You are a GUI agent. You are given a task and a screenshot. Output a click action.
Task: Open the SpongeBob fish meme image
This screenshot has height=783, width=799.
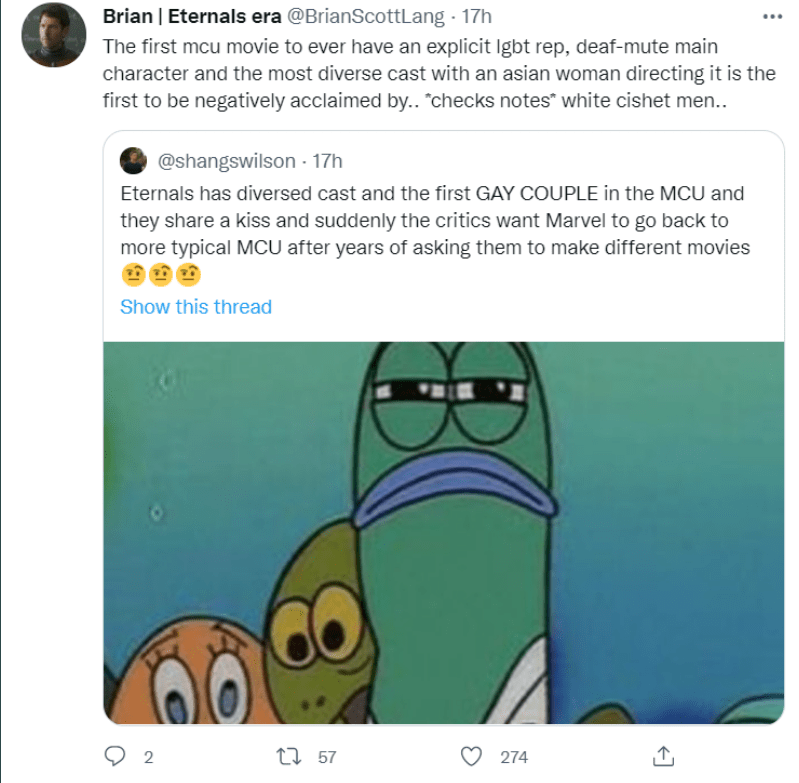(444, 530)
